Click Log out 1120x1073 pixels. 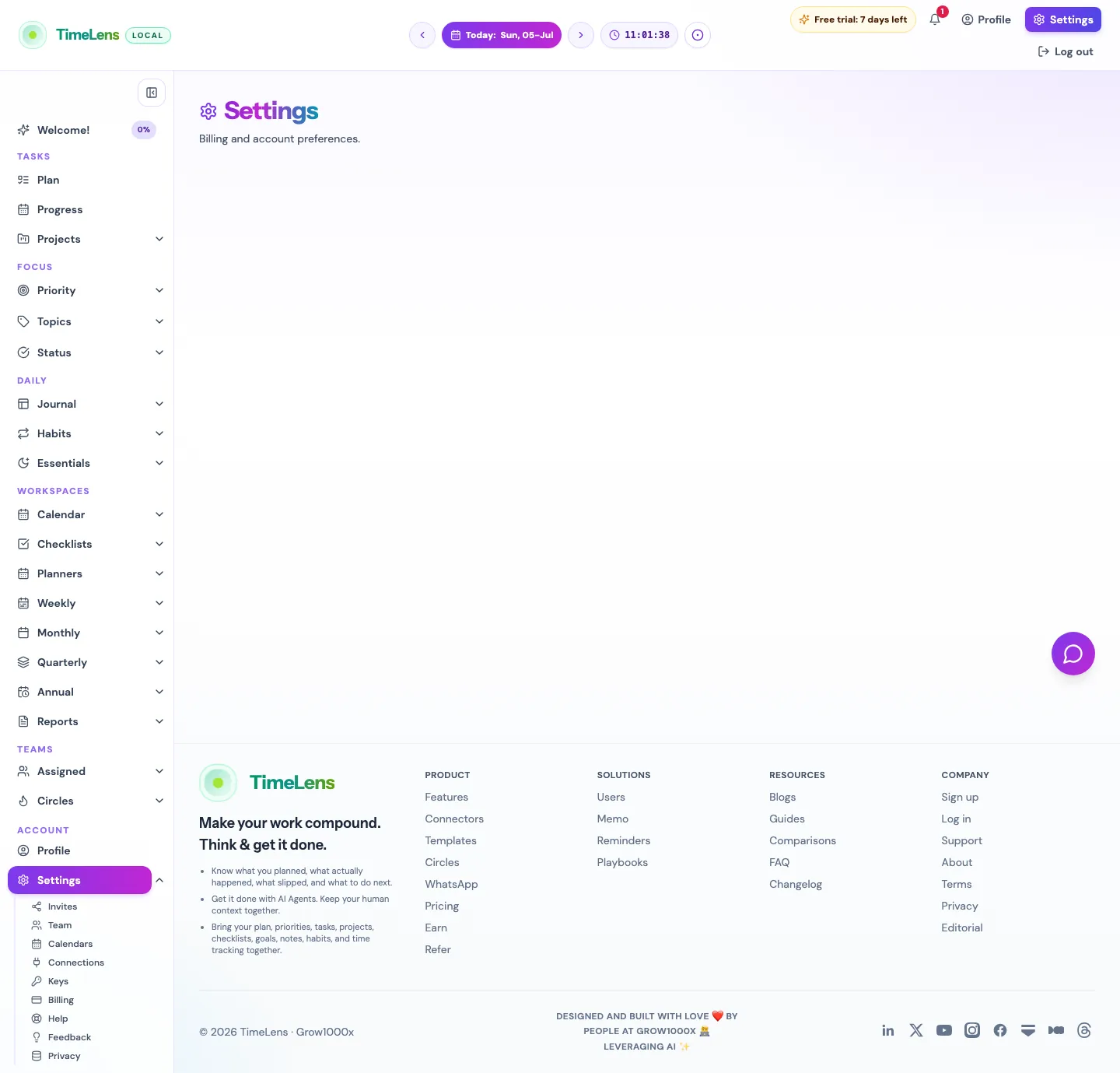point(1066,51)
